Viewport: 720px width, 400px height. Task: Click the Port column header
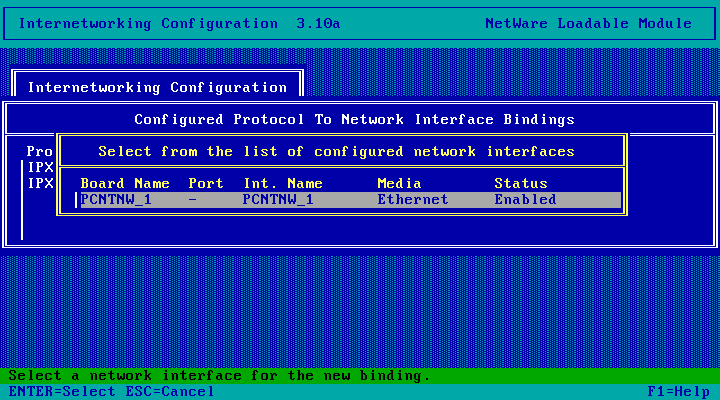pos(206,184)
